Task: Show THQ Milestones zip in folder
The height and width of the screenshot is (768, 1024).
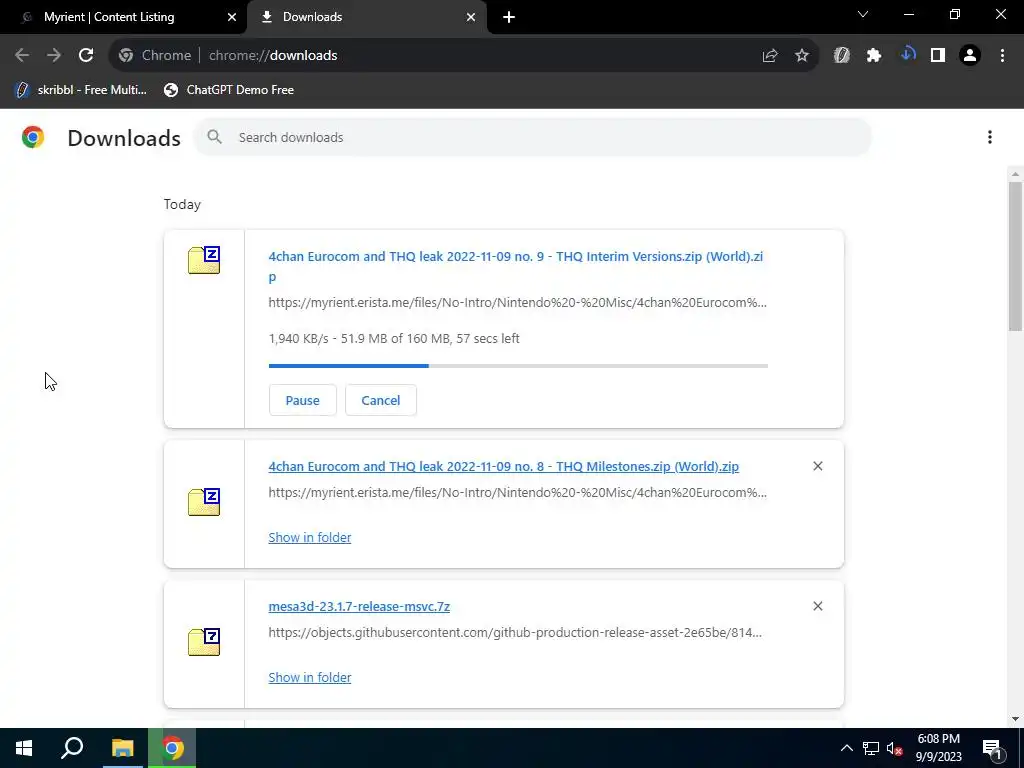Action: [310, 537]
